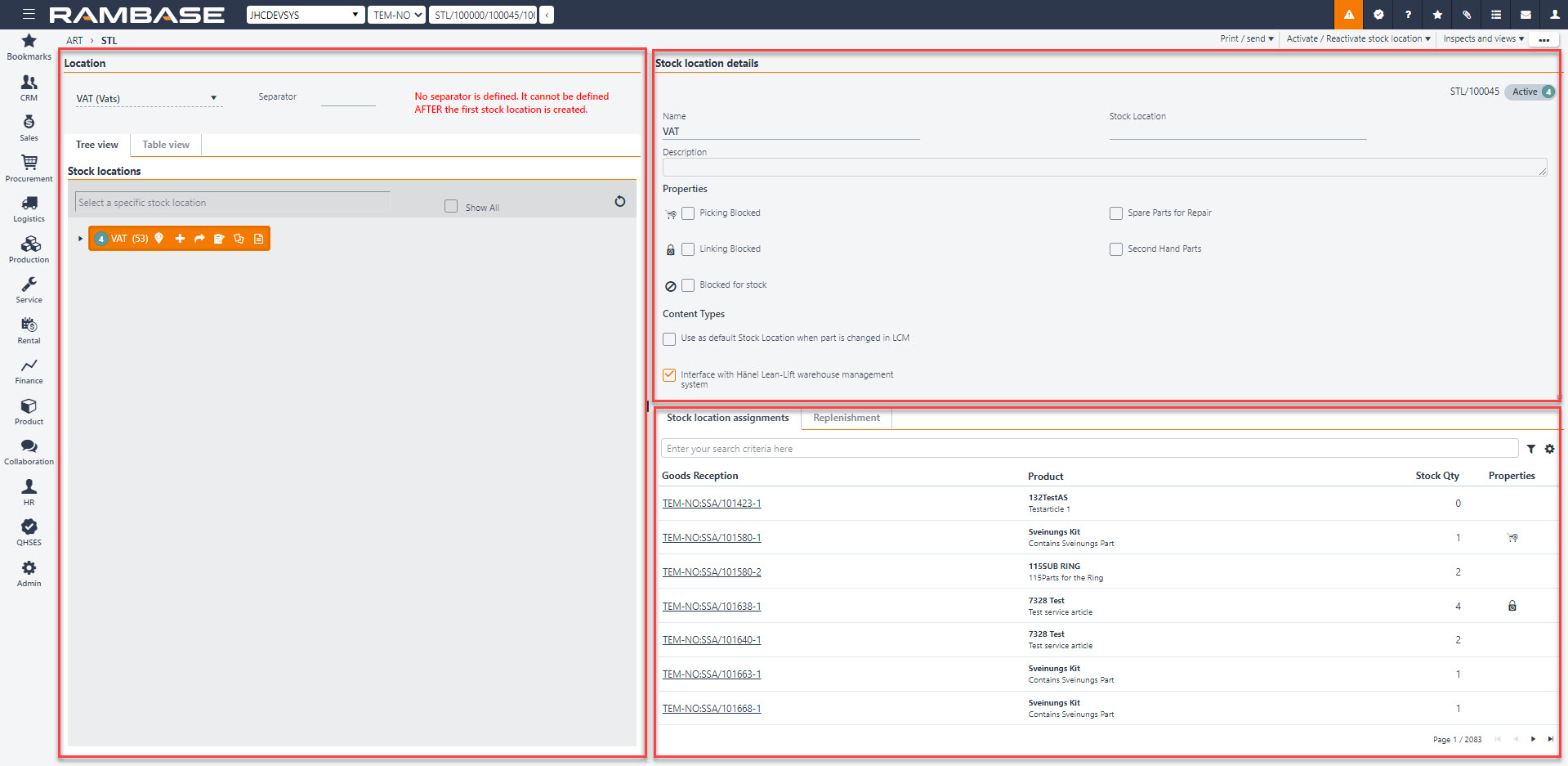Open the hamburger menu in the top bar
Viewport: 1568px width, 766px height.
(29, 14)
